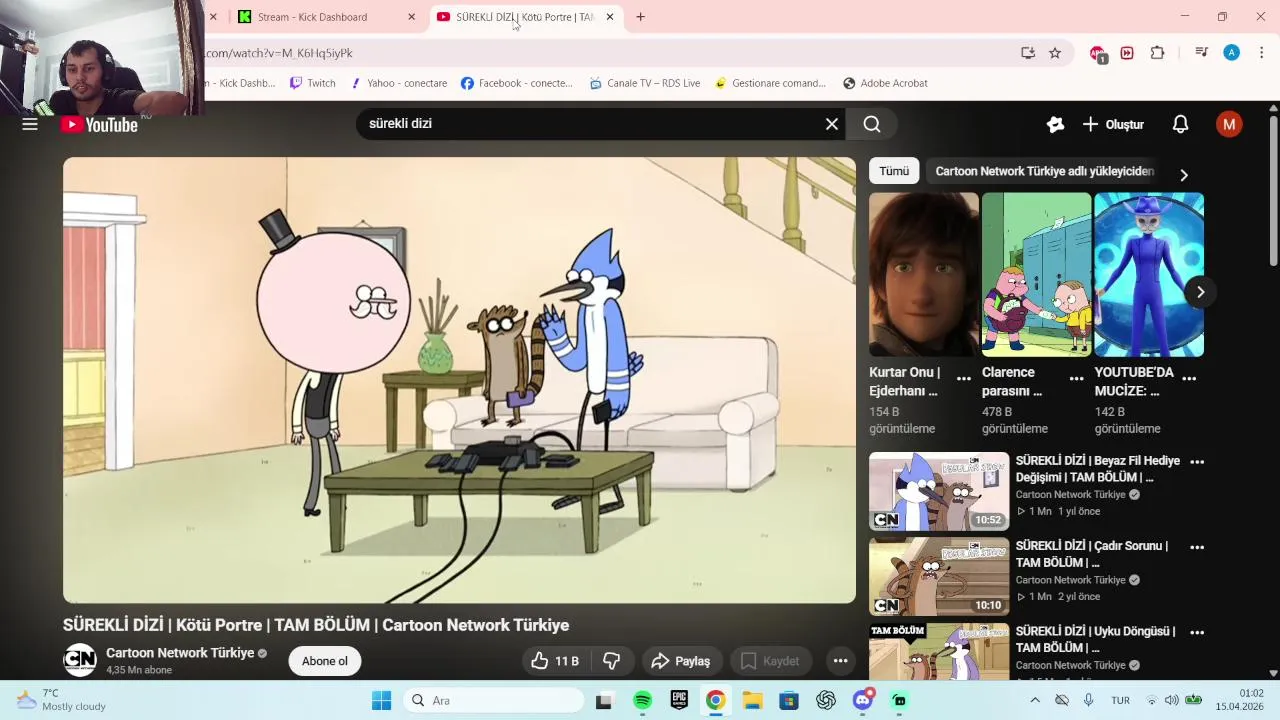Open Windows Start menu
The image size is (1280, 720).
[381, 700]
